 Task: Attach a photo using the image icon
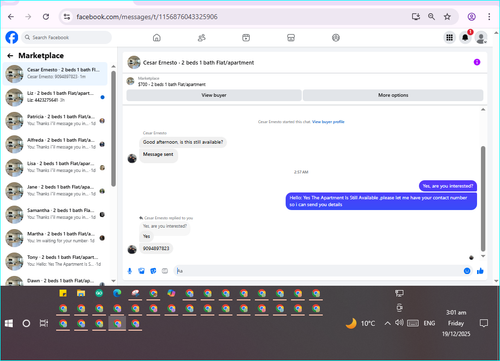click(x=141, y=271)
